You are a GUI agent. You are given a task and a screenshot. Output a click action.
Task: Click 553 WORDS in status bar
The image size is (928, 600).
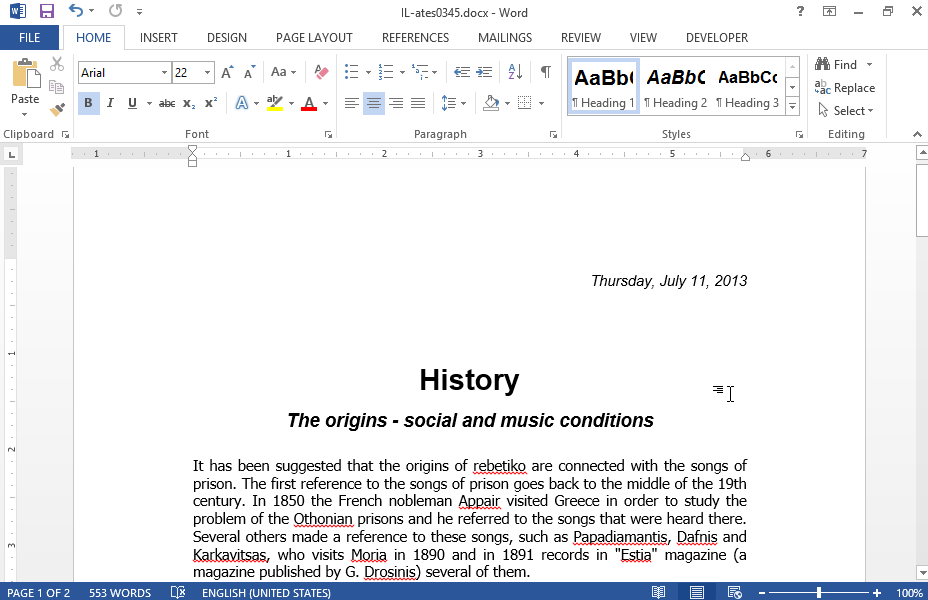pyautogui.click(x=120, y=592)
